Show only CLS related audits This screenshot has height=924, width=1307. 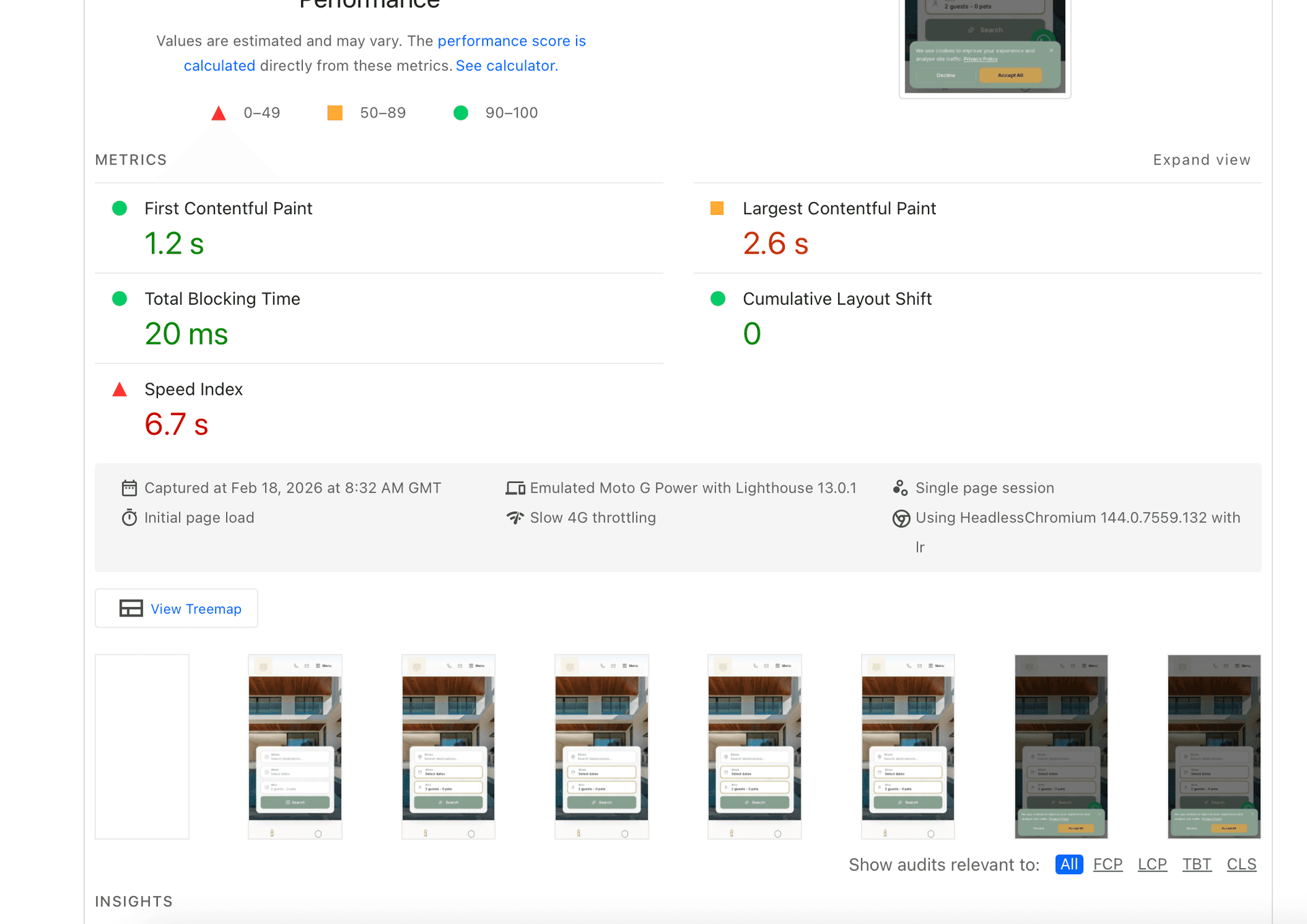click(1241, 864)
